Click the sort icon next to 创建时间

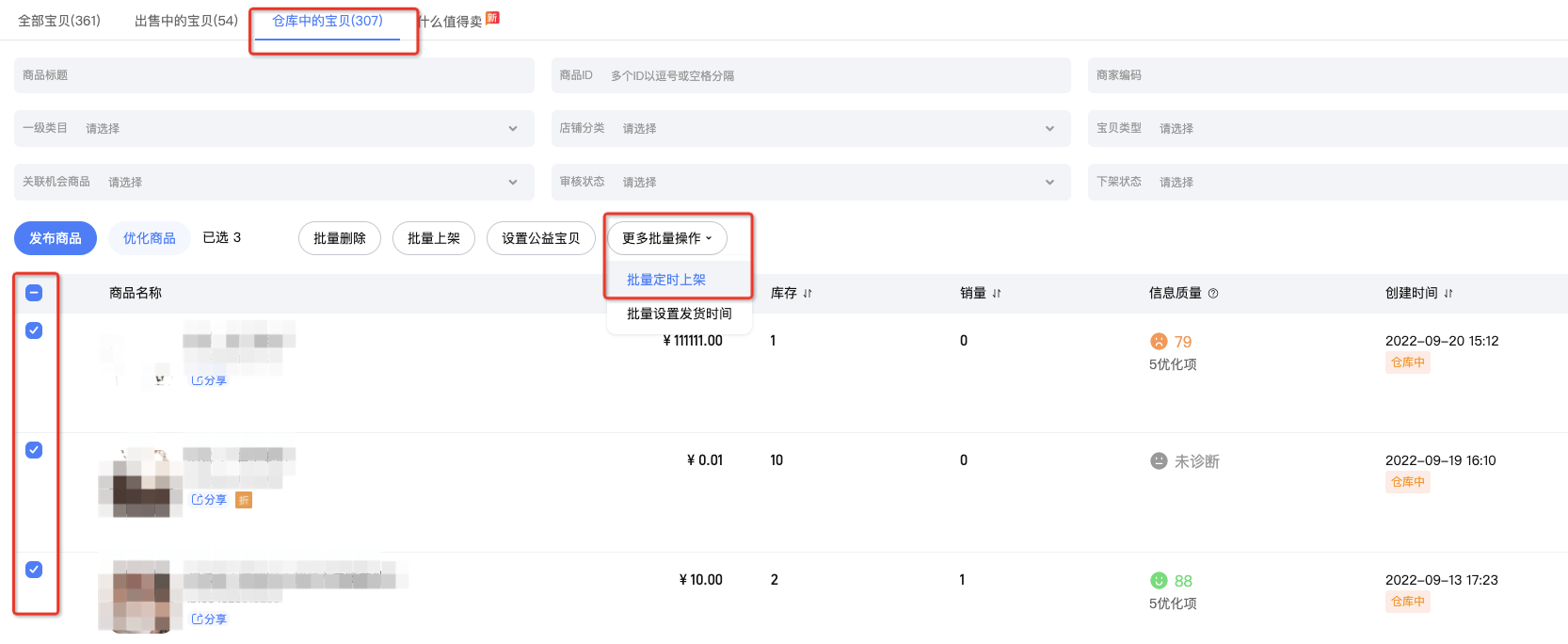(1448, 294)
